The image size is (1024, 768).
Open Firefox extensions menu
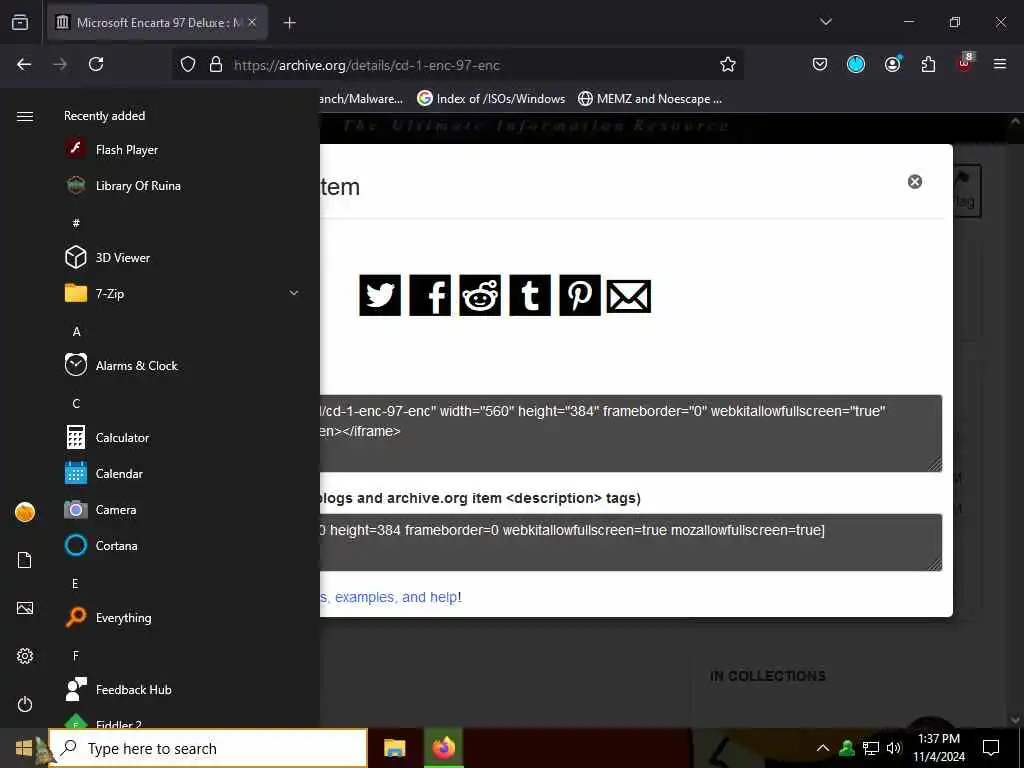click(x=928, y=64)
